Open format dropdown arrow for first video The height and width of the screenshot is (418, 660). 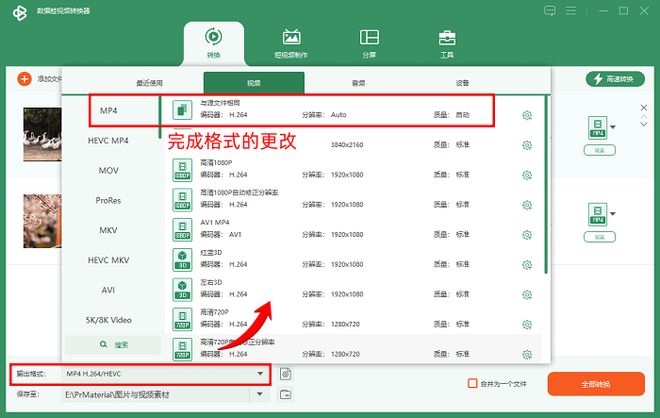[x=612, y=126]
